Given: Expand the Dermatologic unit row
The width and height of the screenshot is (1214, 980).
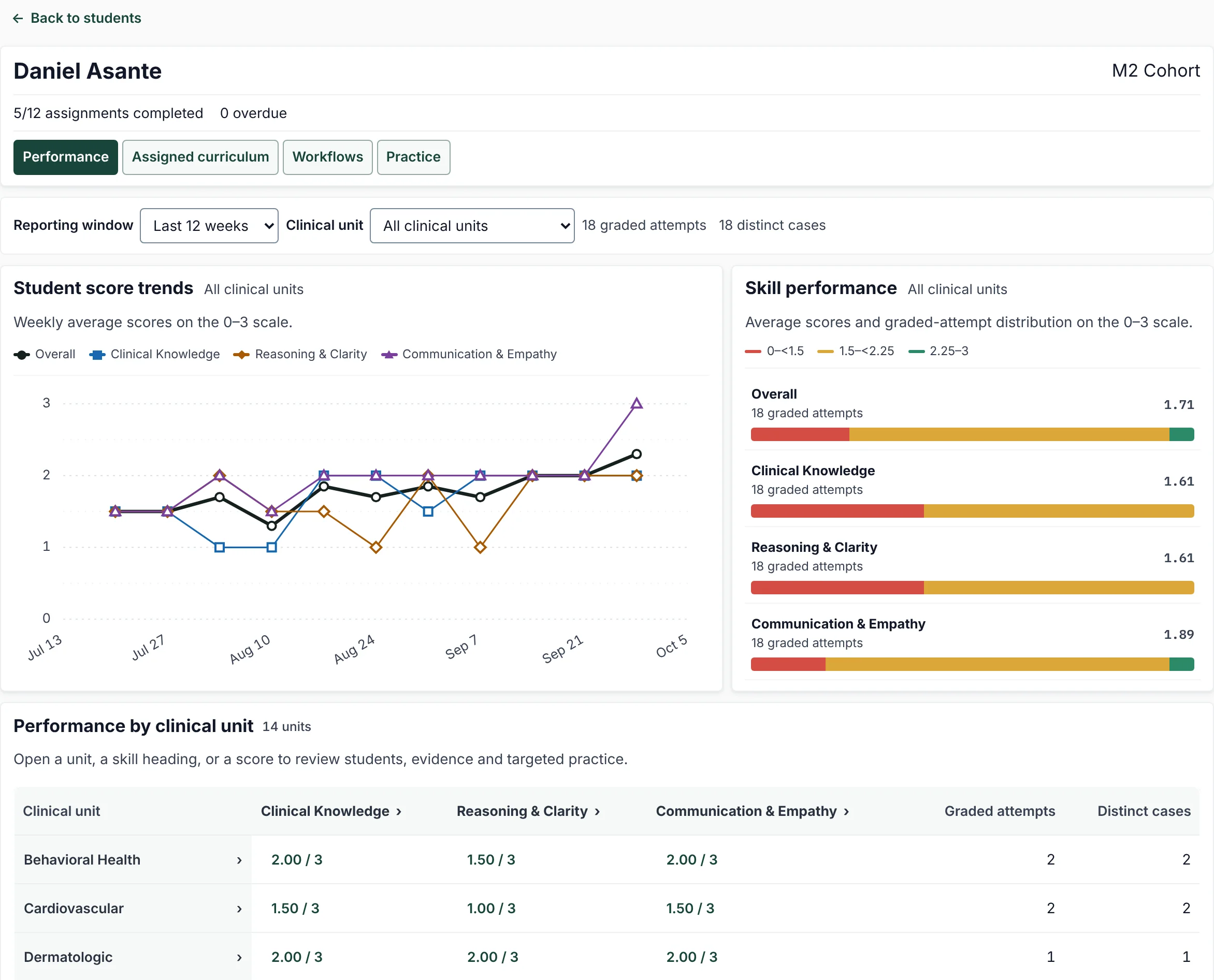Looking at the screenshot, I should 133,957.
